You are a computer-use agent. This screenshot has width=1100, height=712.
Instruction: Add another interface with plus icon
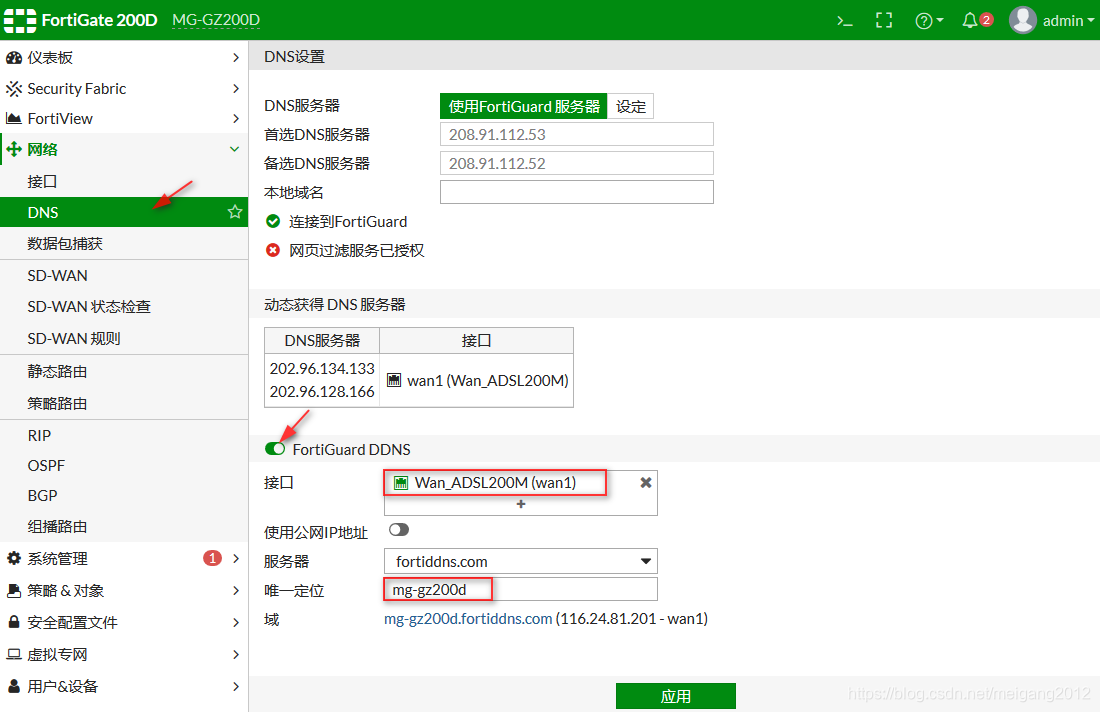(521, 504)
